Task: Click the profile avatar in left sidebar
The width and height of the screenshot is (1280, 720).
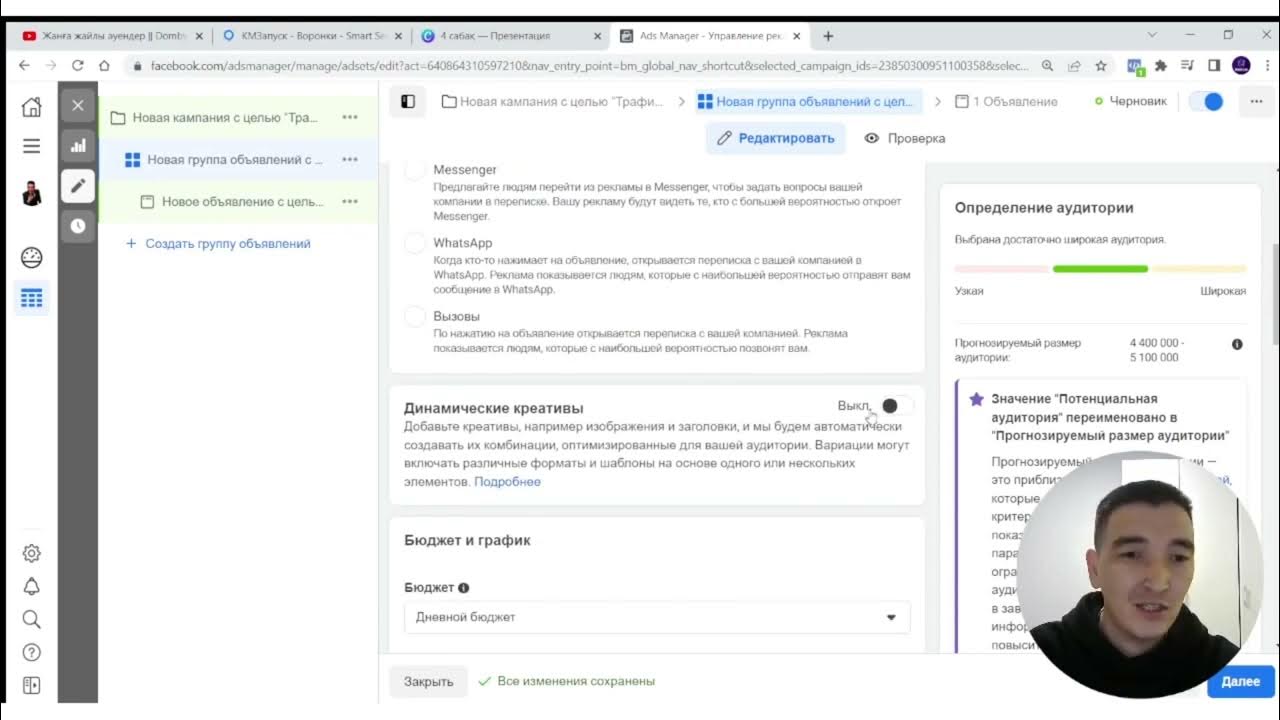Action: coord(32,193)
